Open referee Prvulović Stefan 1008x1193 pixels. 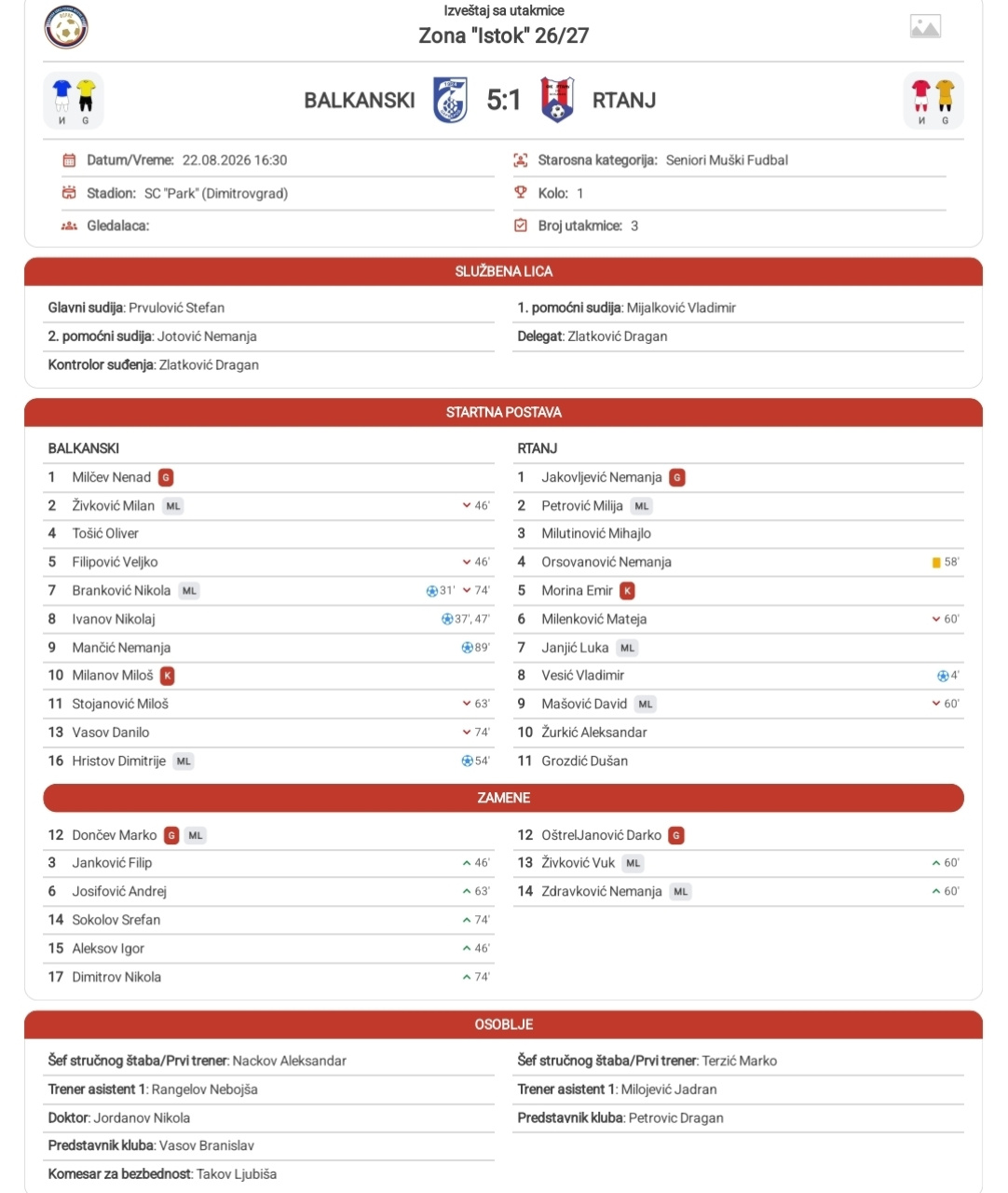tap(176, 308)
